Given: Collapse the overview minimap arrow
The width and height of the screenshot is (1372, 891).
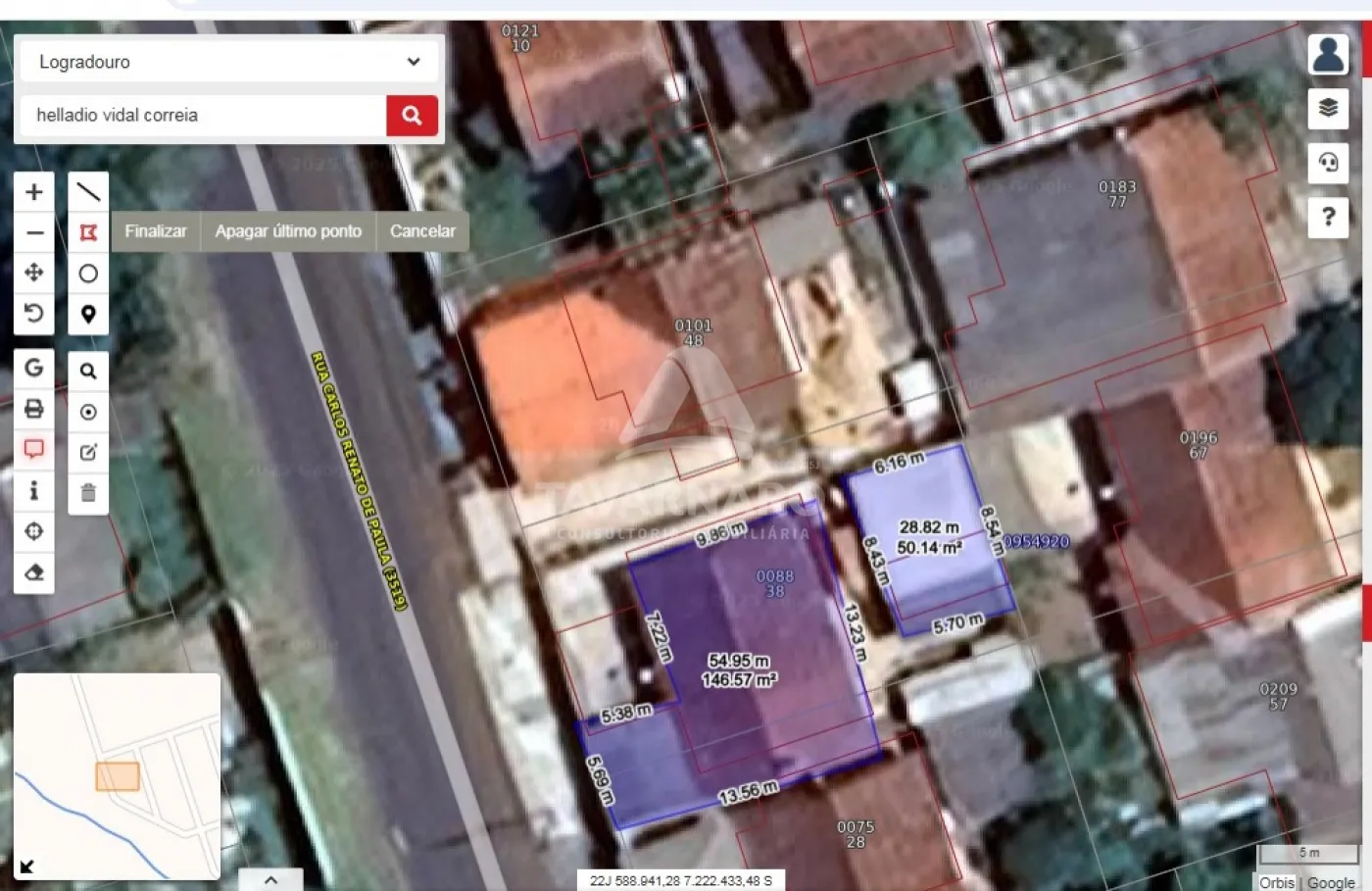Looking at the screenshot, I should coord(27,866).
